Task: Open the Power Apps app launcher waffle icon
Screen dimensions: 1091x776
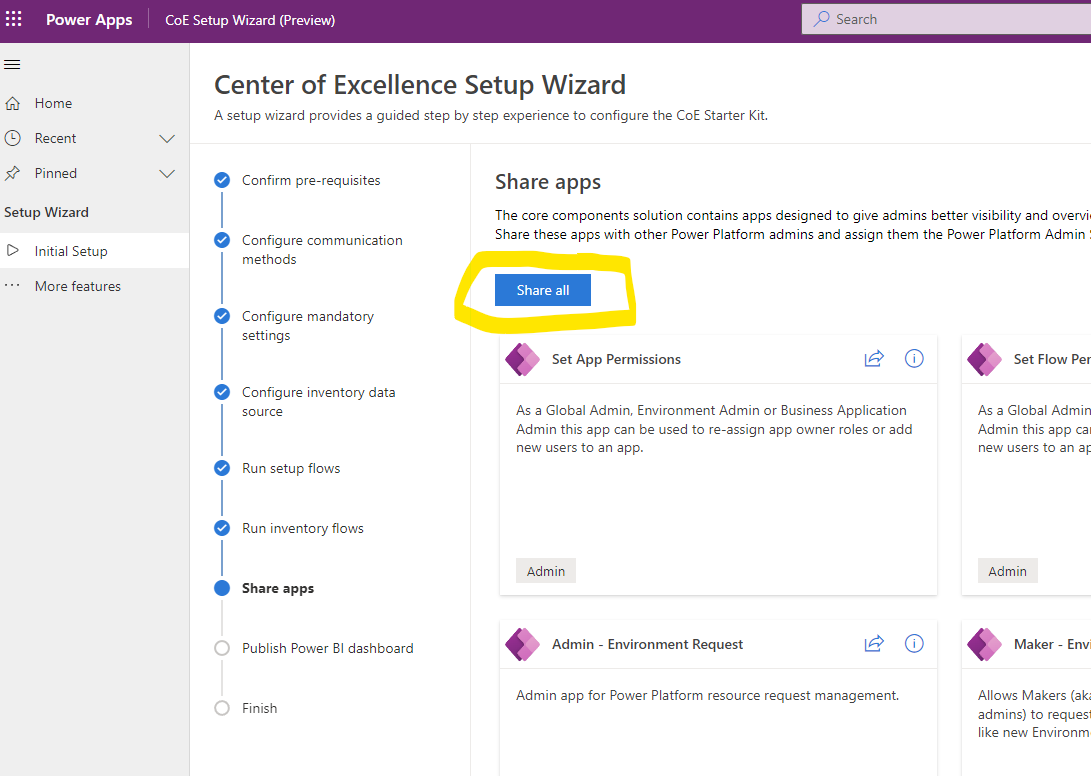Action: (14, 18)
